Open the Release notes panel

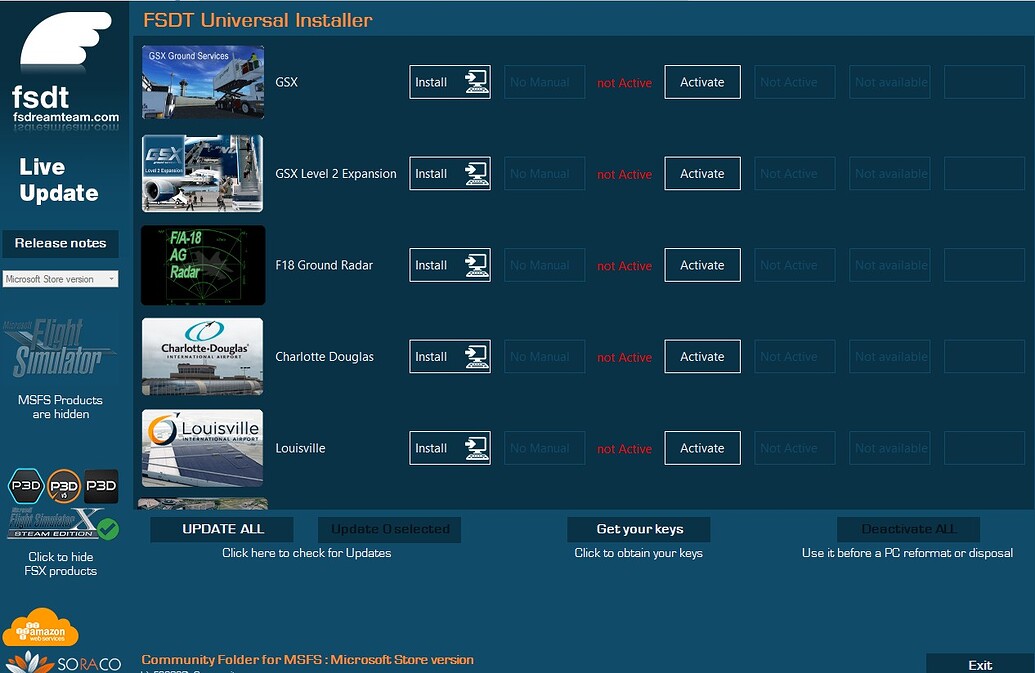(x=61, y=243)
